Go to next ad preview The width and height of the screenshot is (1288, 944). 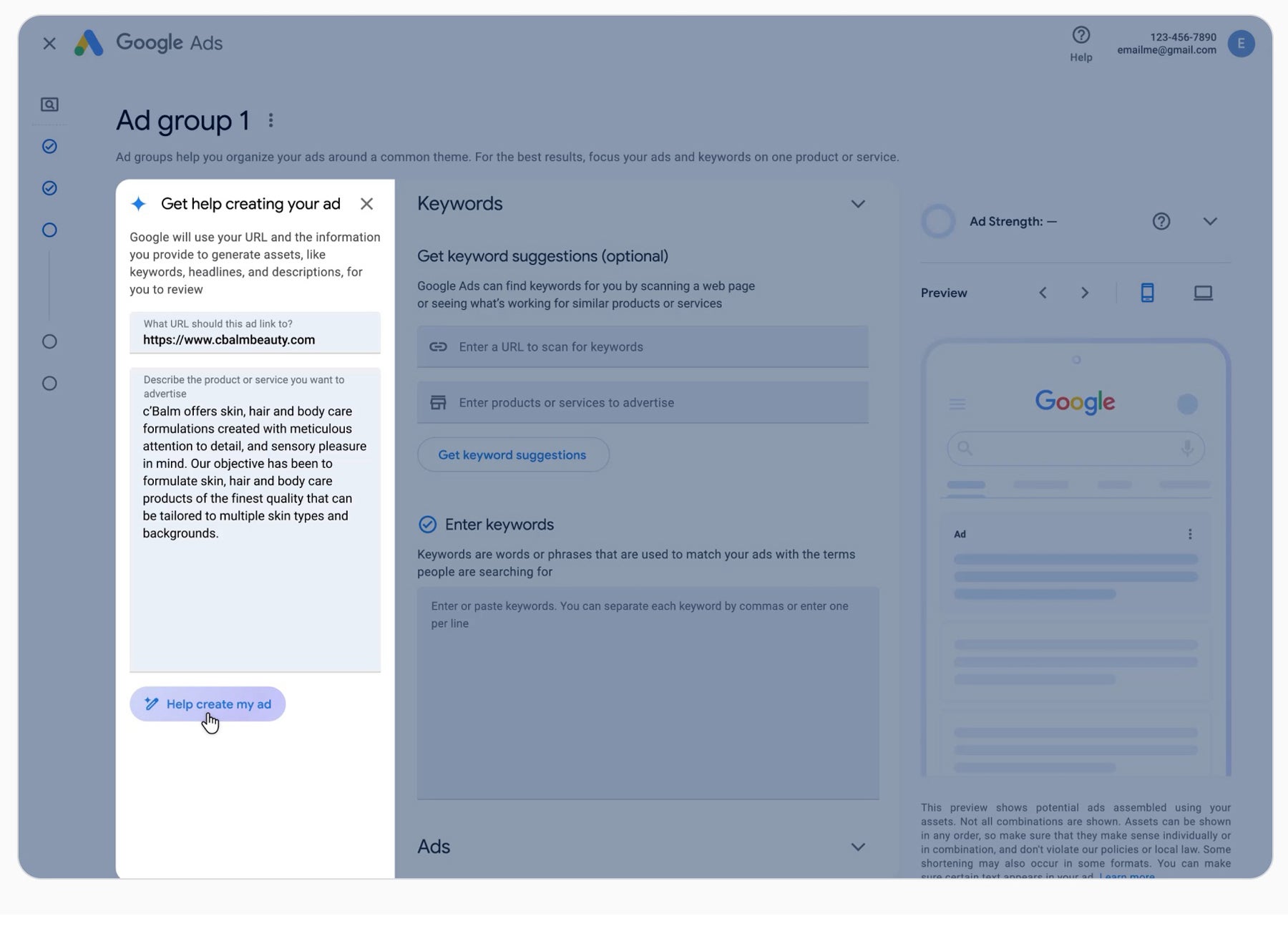pyautogui.click(x=1085, y=293)
